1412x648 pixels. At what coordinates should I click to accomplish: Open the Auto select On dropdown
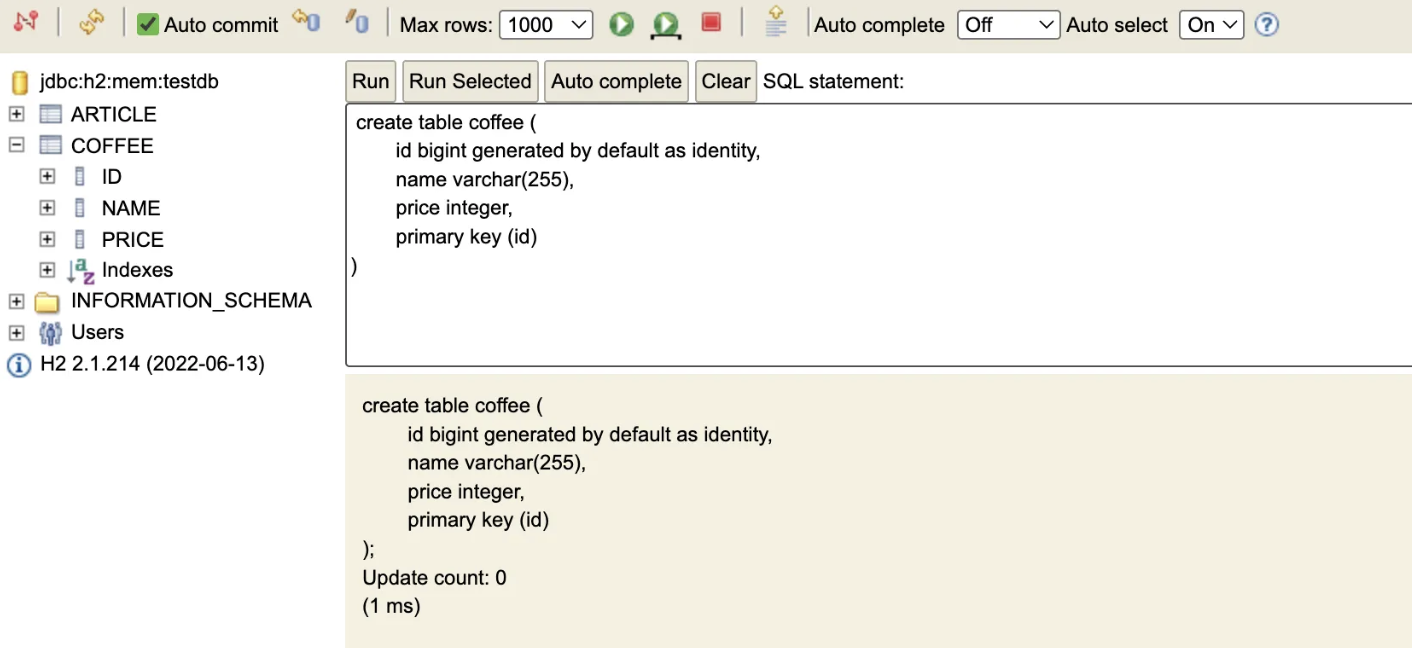coord(1212,25)
